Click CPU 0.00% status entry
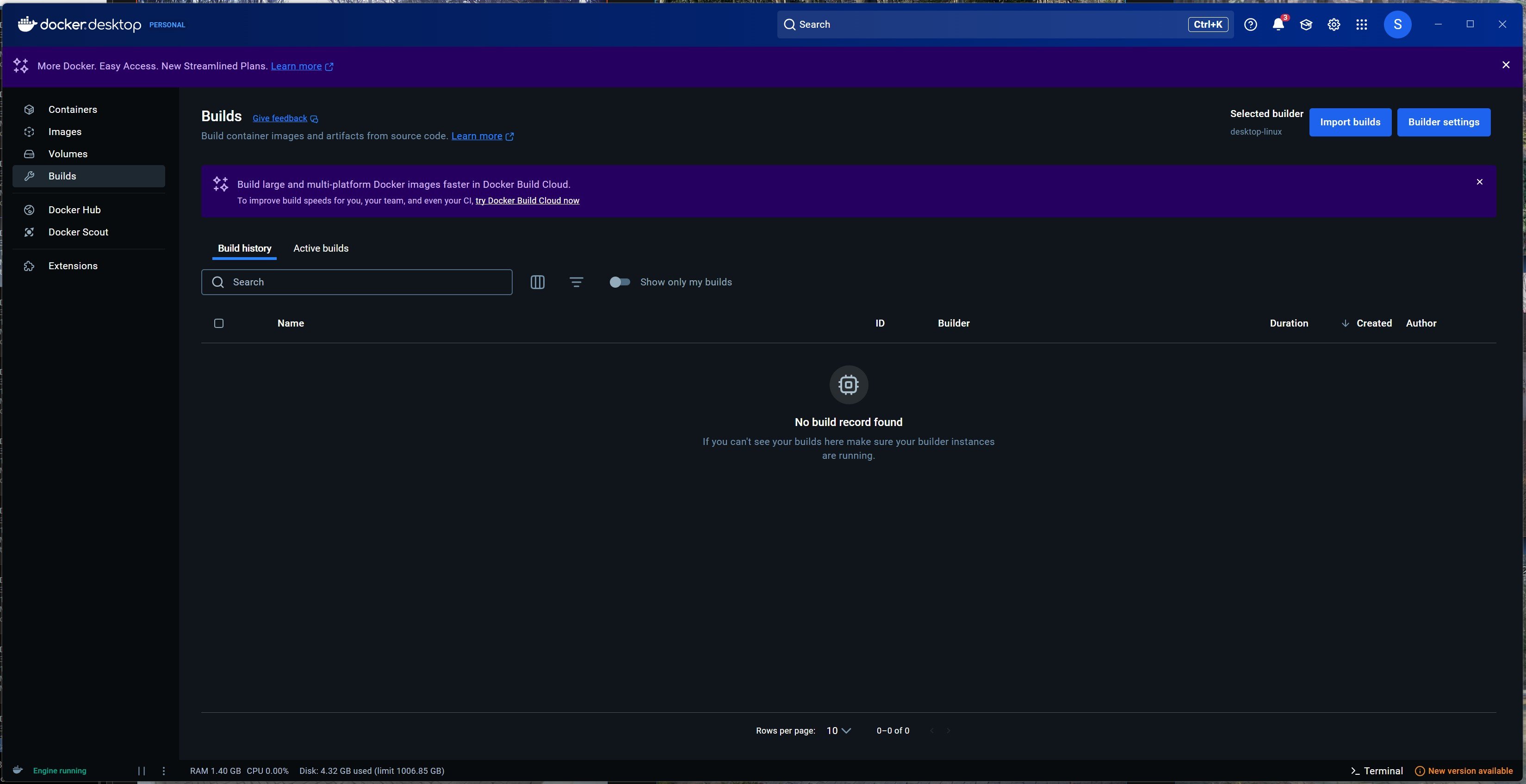 point(268,771)
